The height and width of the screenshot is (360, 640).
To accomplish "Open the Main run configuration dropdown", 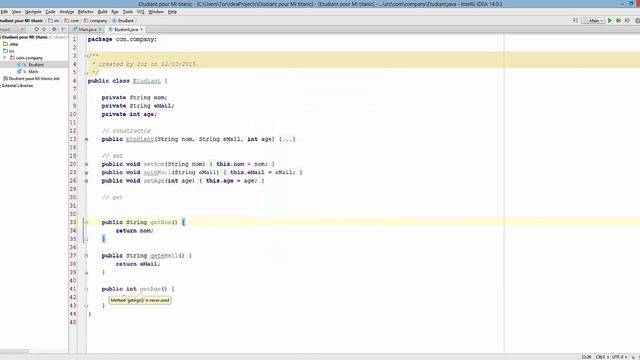I will point(593,20).
